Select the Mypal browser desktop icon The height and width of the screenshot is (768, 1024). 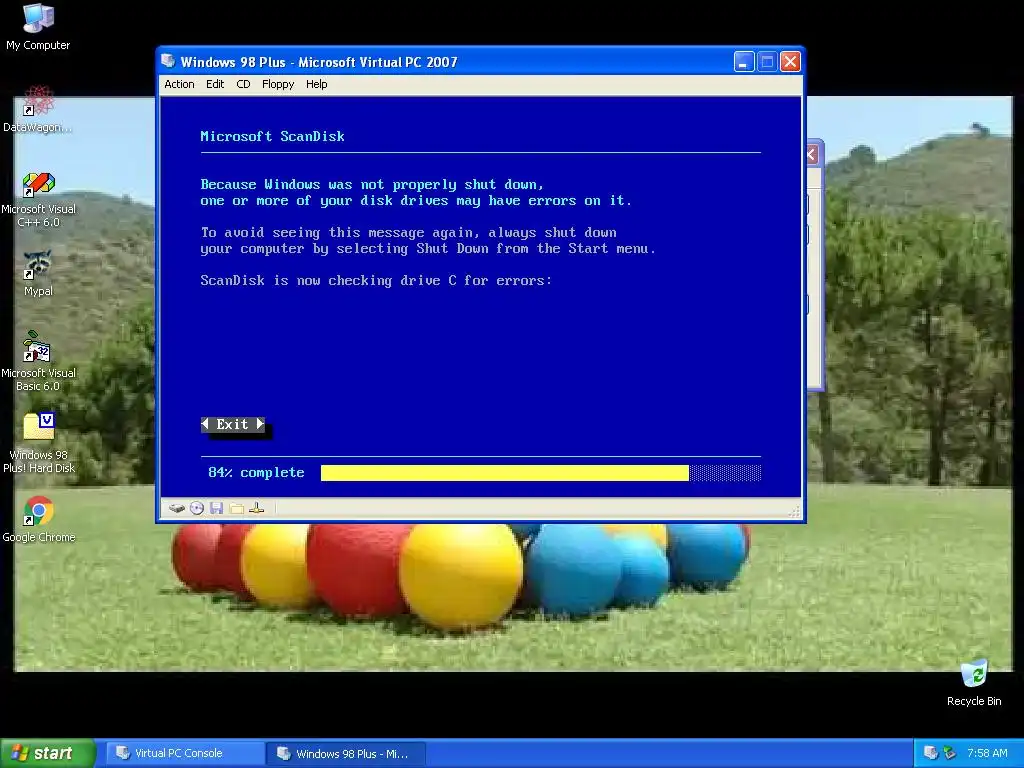click(38, 273)
